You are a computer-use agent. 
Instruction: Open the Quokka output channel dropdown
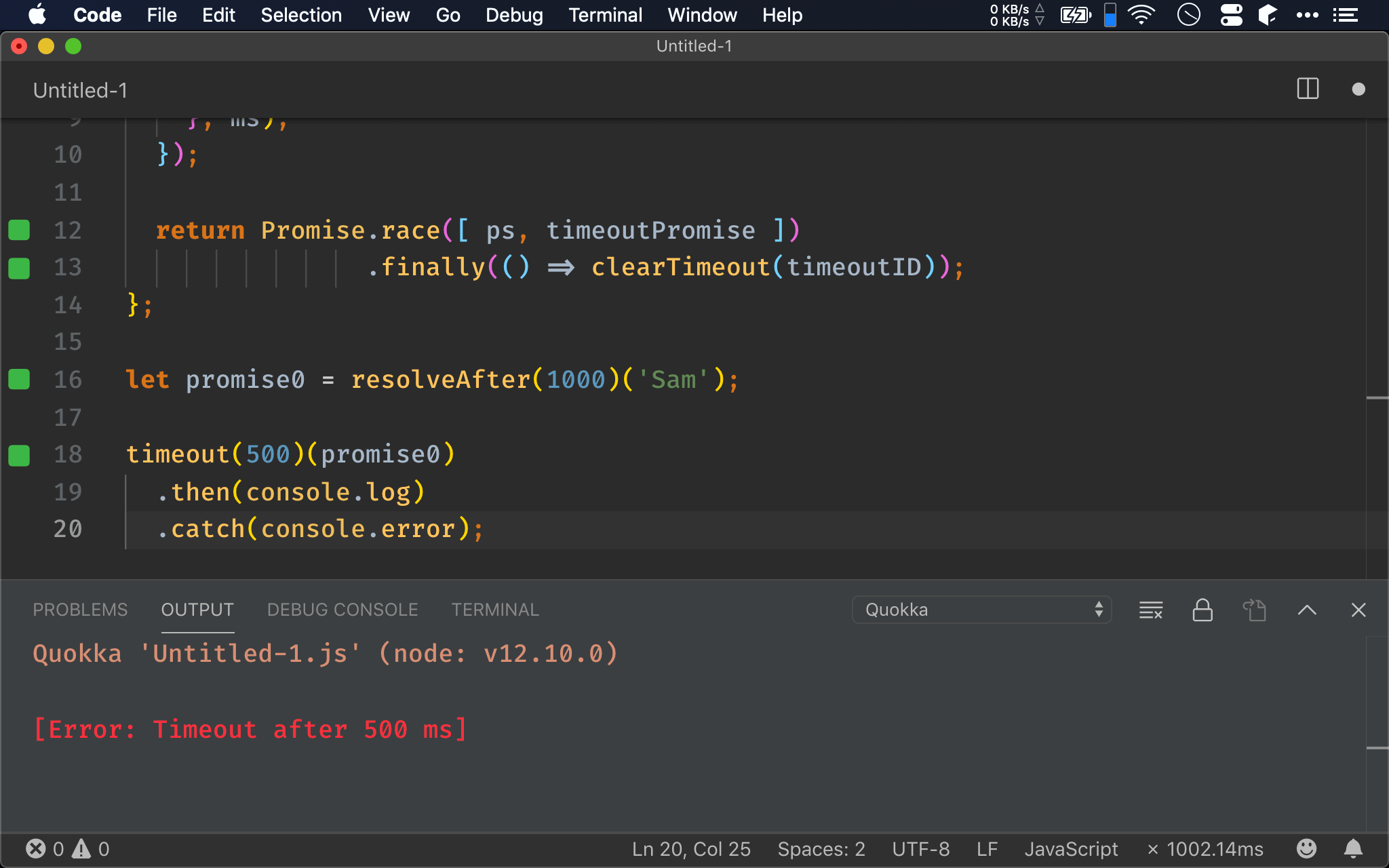point(981,610)
